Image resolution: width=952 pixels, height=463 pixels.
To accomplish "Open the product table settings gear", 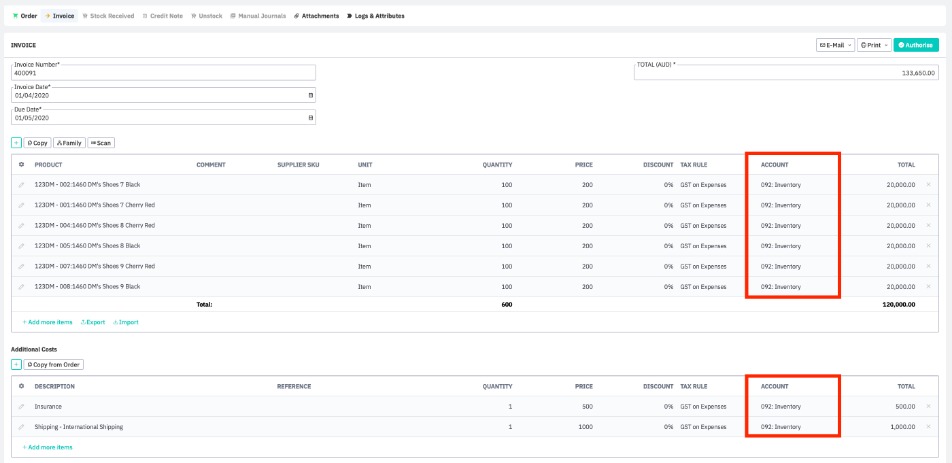I will [x=21, y=165].
